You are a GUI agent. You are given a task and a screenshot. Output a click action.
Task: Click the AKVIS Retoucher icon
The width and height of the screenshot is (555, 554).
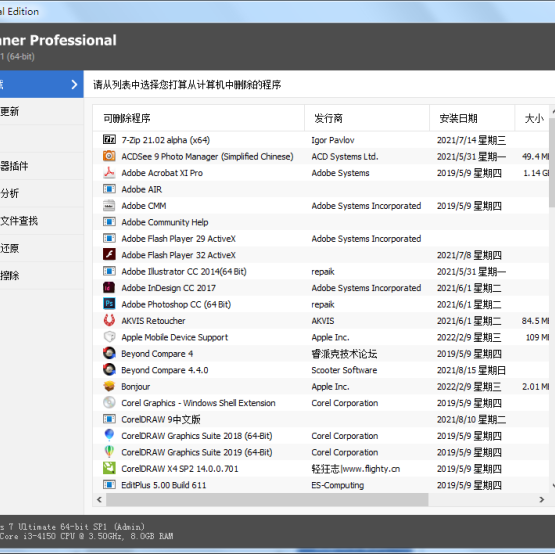pos(109,320)
